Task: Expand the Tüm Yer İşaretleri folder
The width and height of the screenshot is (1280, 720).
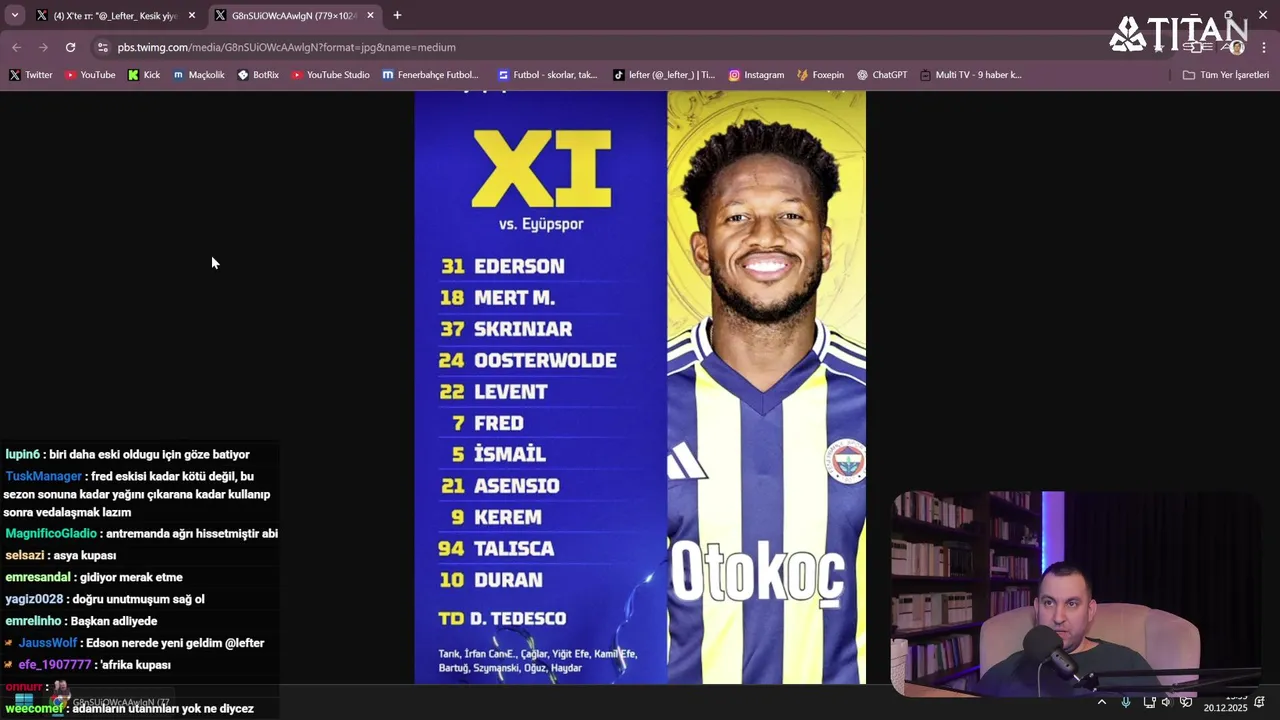Action: click(1225, 75)
